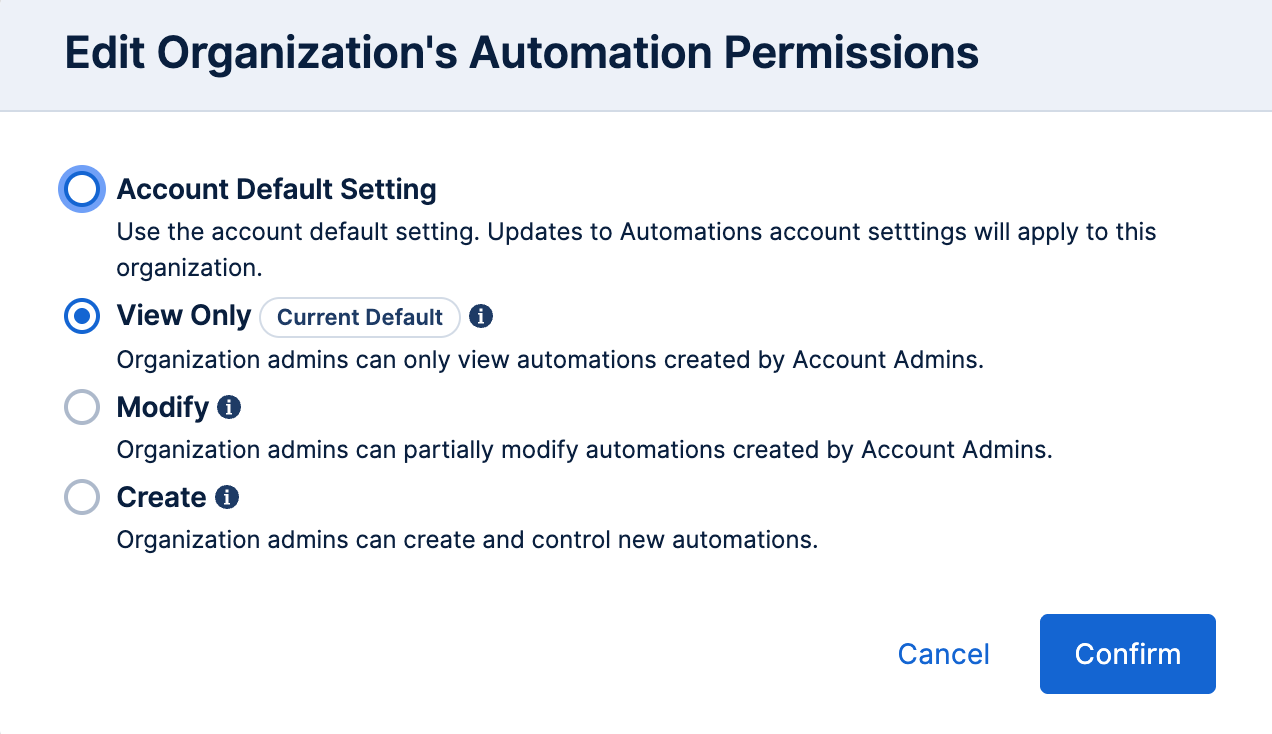Cancel editing automation permissions
This screenshot has width=1272, height=734.
[x=942, y=654]
